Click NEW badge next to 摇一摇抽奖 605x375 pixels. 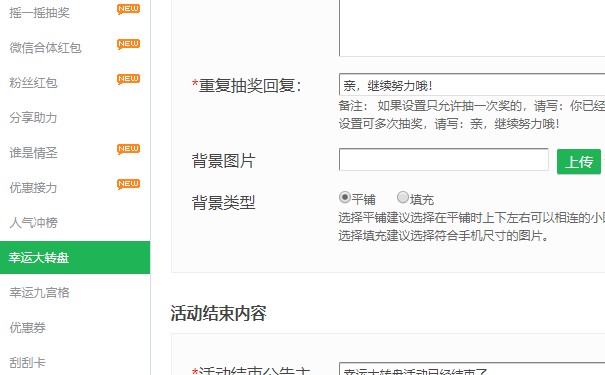point(128,9)
